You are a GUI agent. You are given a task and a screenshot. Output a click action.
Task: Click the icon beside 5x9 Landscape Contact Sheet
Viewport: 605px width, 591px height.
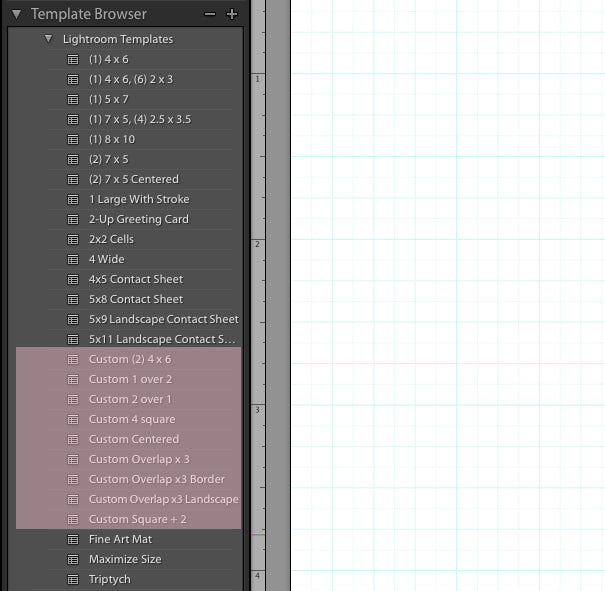[x=73, y=319]
